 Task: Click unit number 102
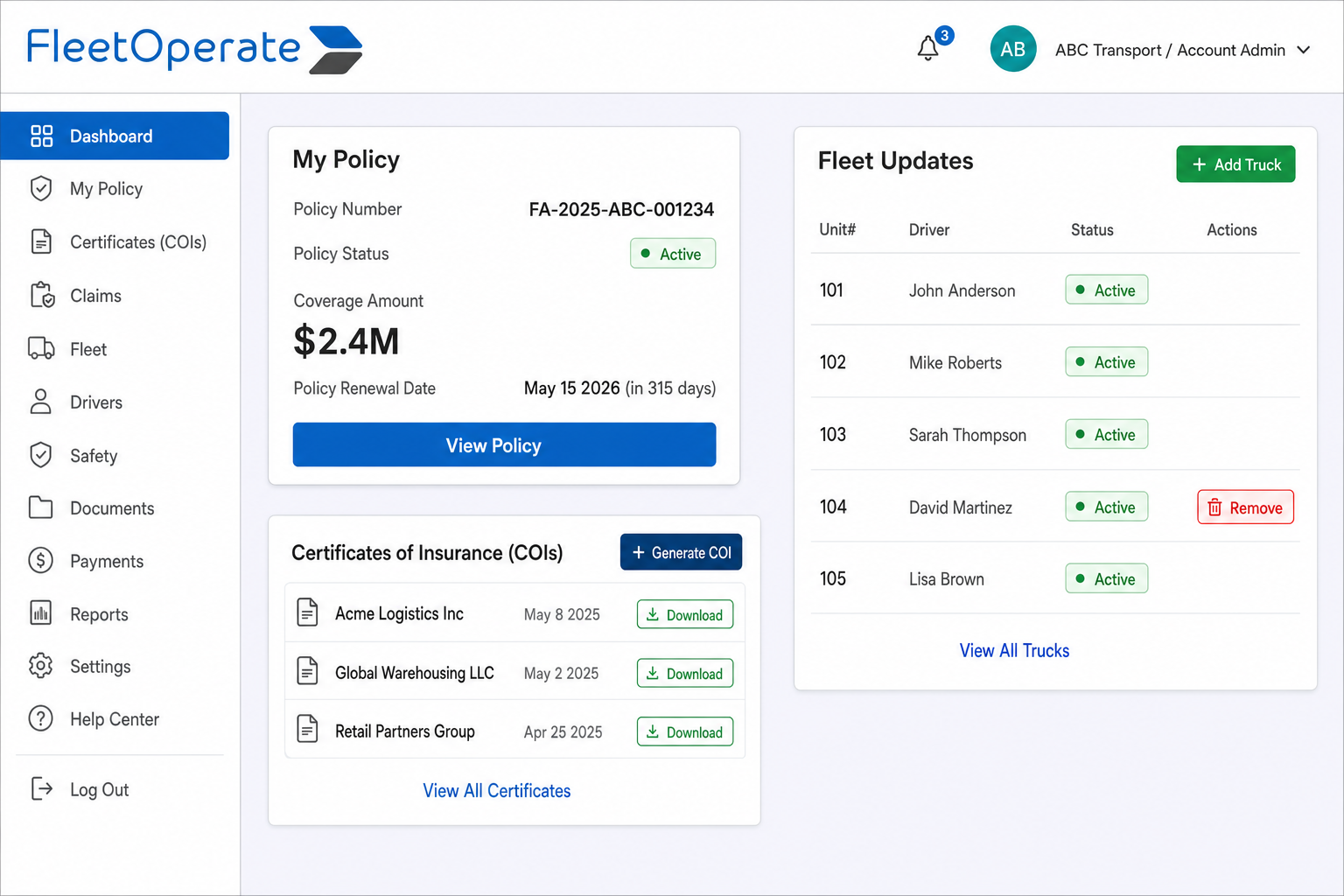point(833,362)
